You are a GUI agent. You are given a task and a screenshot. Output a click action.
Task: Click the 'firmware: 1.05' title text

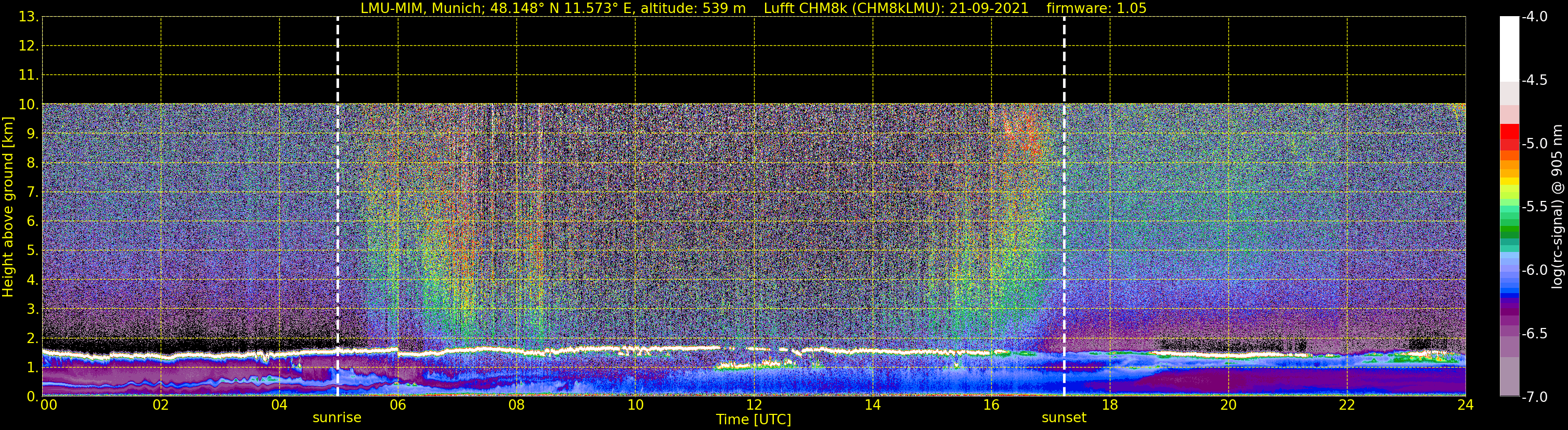tap(1096, 8)
